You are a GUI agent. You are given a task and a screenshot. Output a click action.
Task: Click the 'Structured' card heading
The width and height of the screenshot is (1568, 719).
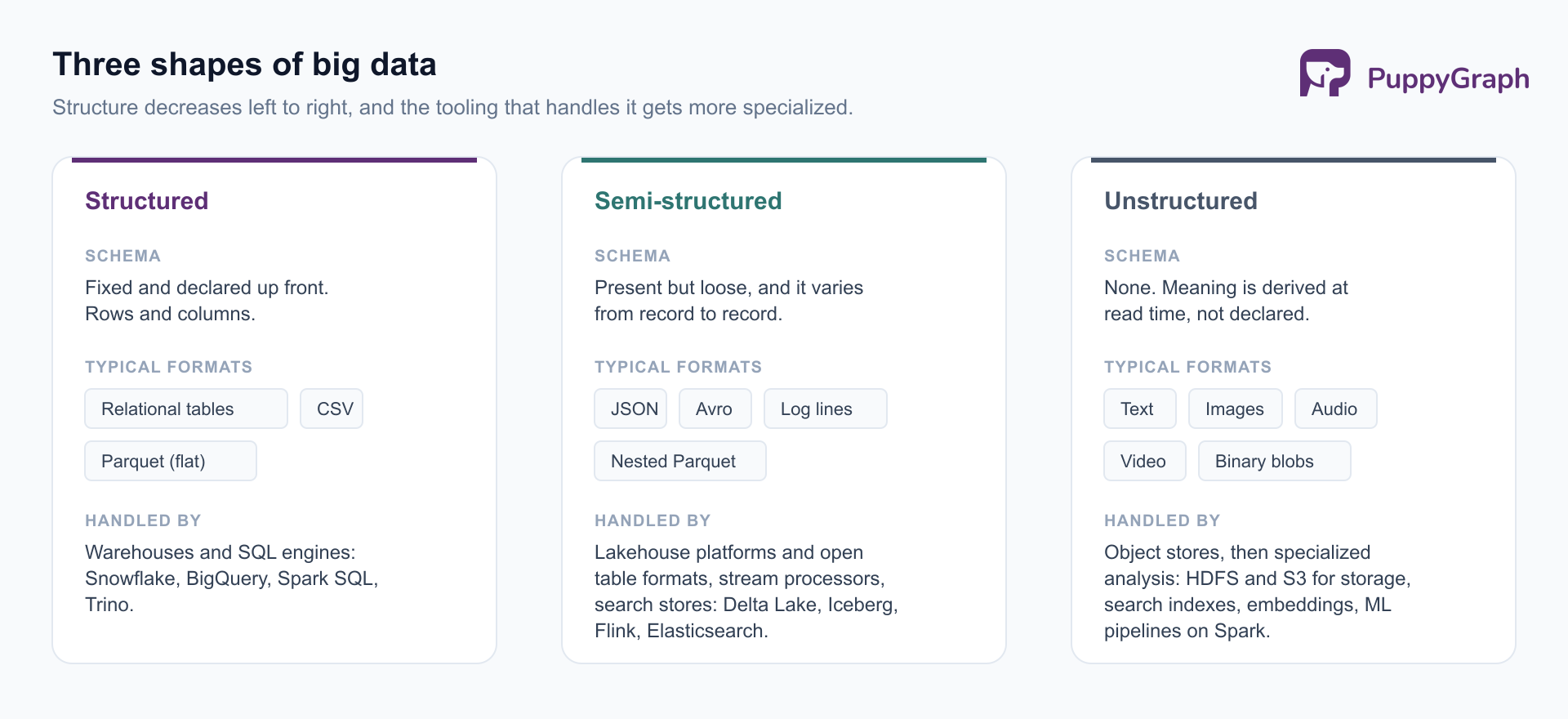147,201
